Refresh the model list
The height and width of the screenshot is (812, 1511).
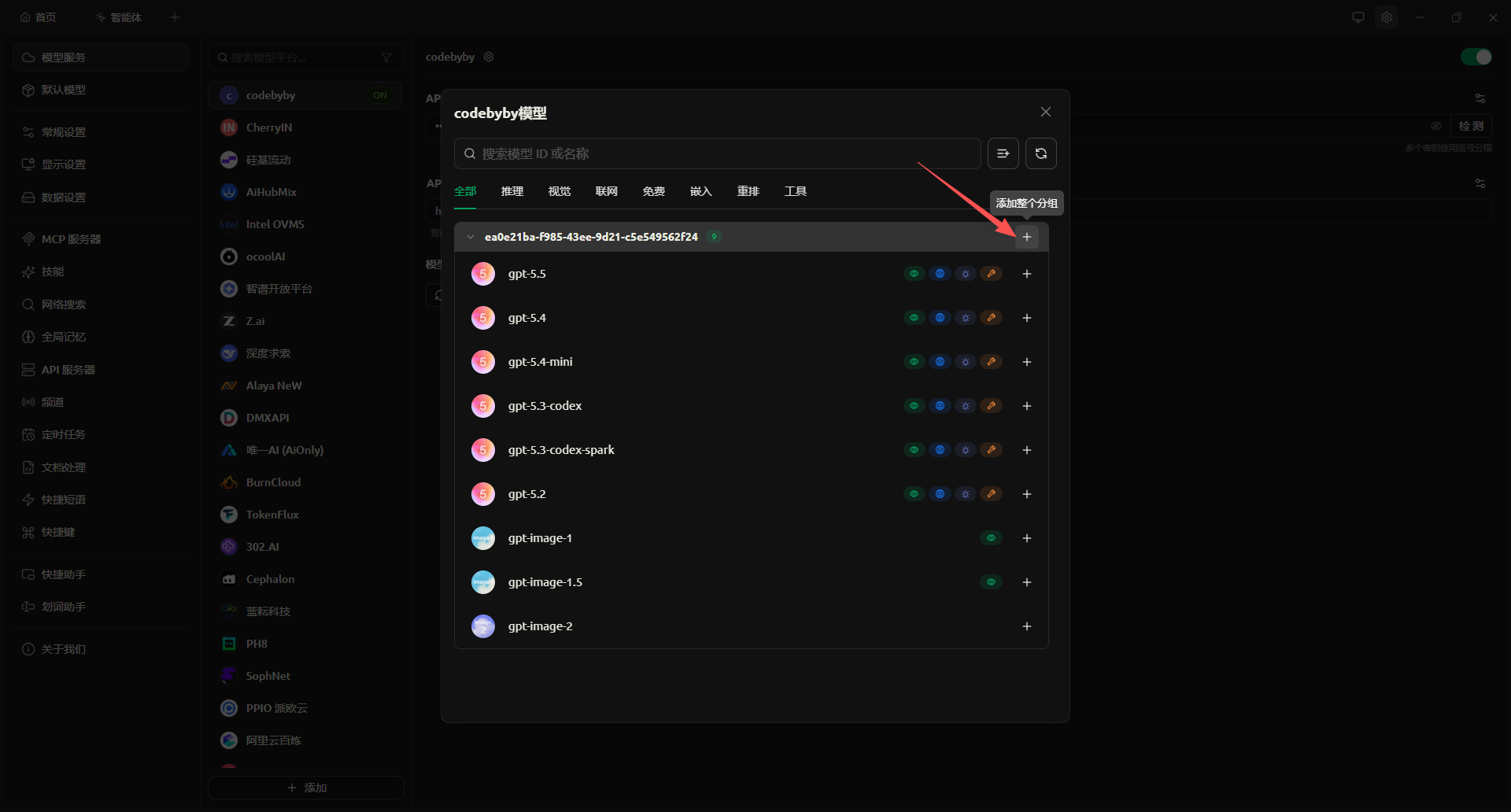click(x=1040, y=153)
